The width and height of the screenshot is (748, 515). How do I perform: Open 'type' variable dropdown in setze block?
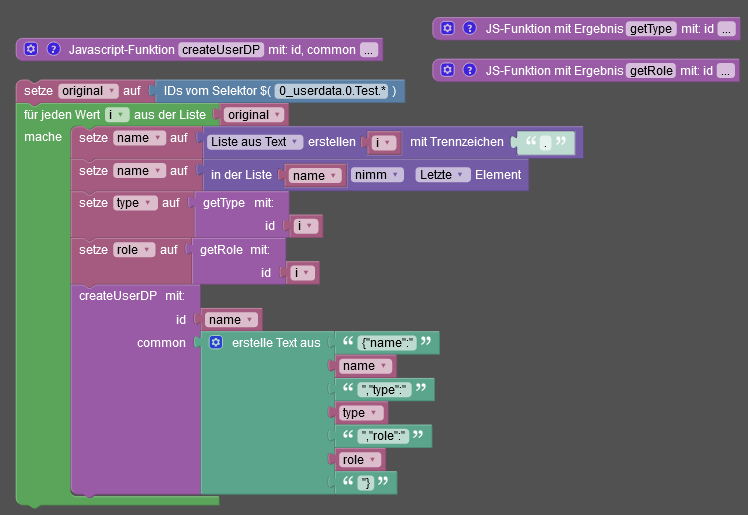click(135, 203)
